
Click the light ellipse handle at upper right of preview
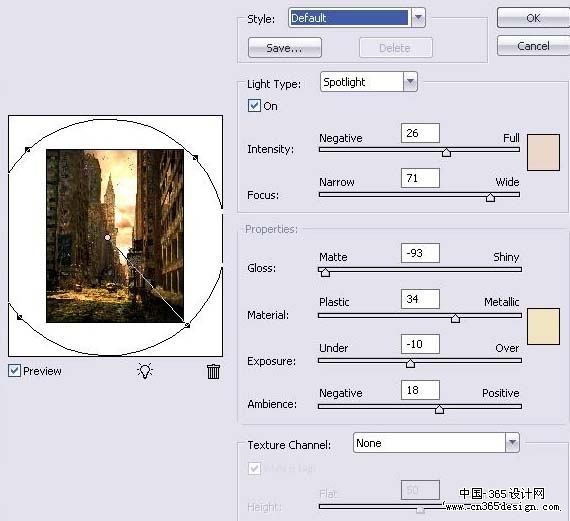click(x=195, y=158)
